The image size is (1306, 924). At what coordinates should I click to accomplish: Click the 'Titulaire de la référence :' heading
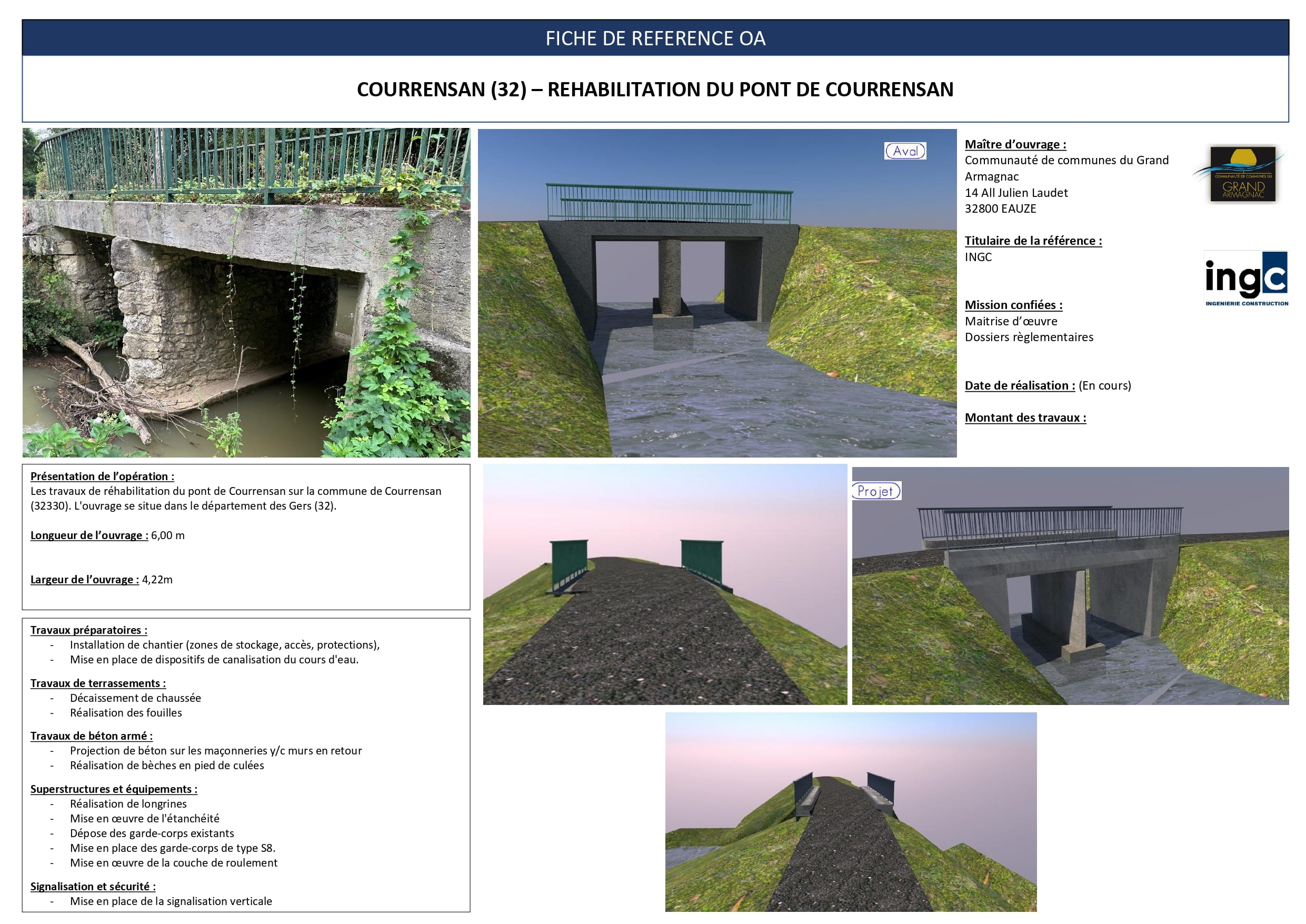point(1033,241)
